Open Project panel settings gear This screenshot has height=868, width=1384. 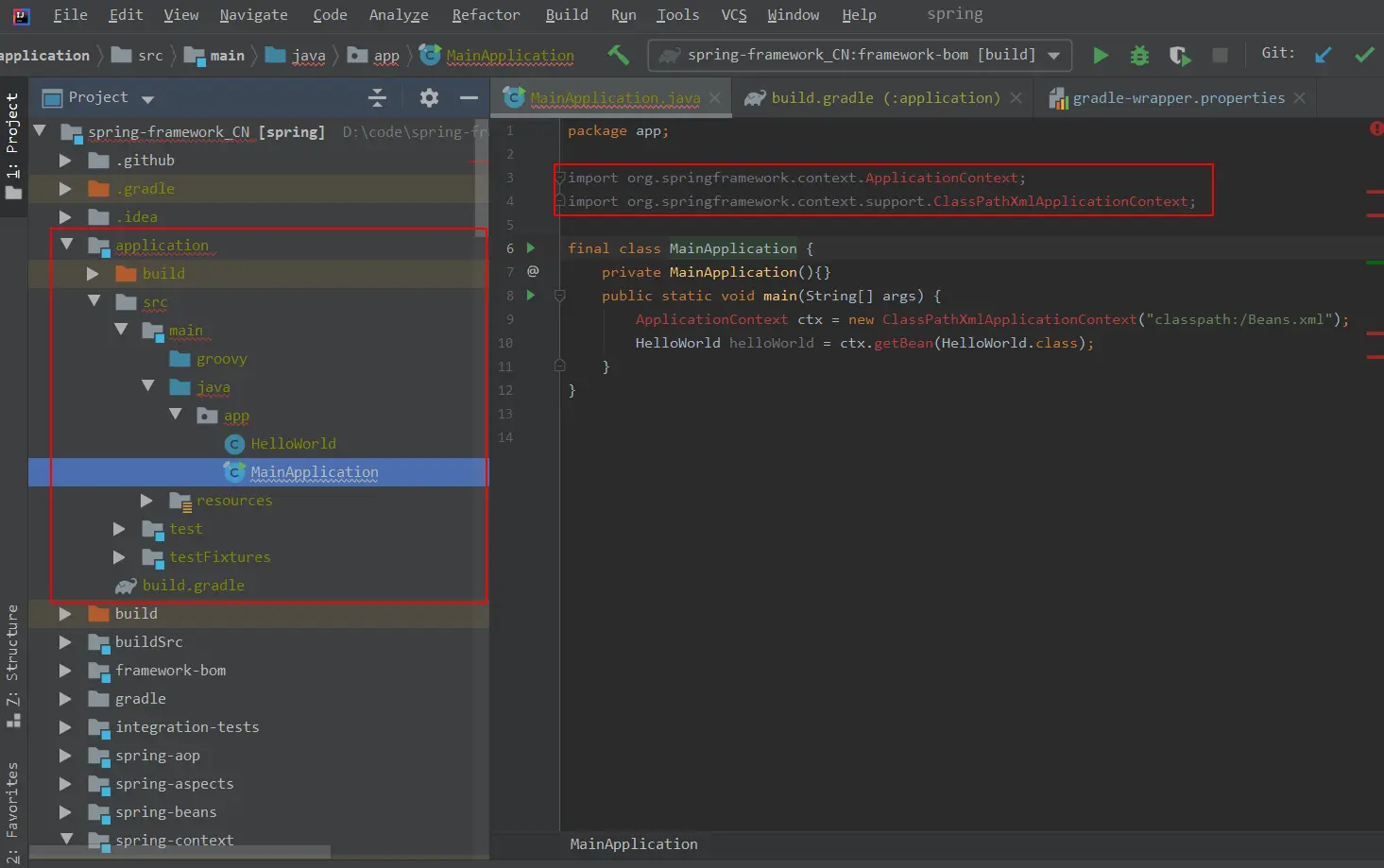(x=429, y=97)
